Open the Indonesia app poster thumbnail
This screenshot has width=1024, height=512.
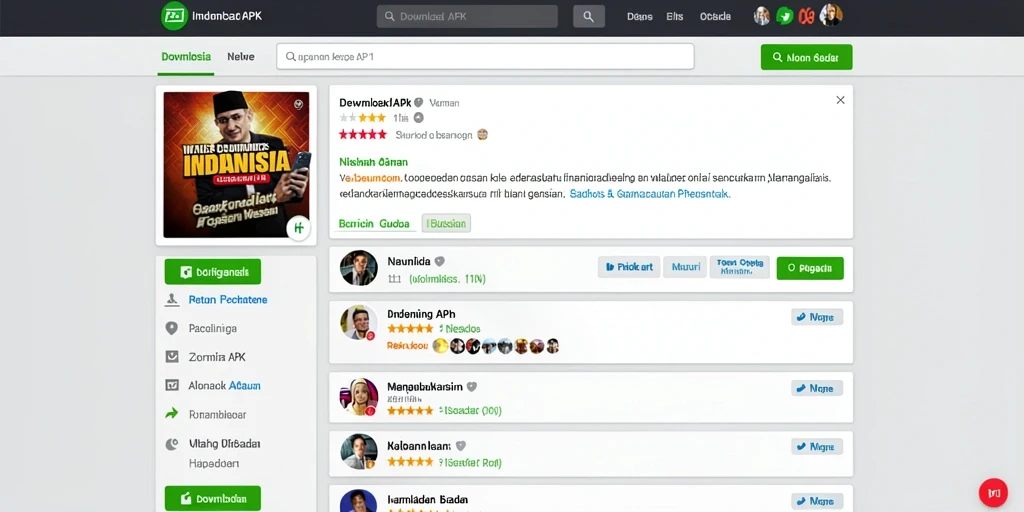click(x=236, y=165)
